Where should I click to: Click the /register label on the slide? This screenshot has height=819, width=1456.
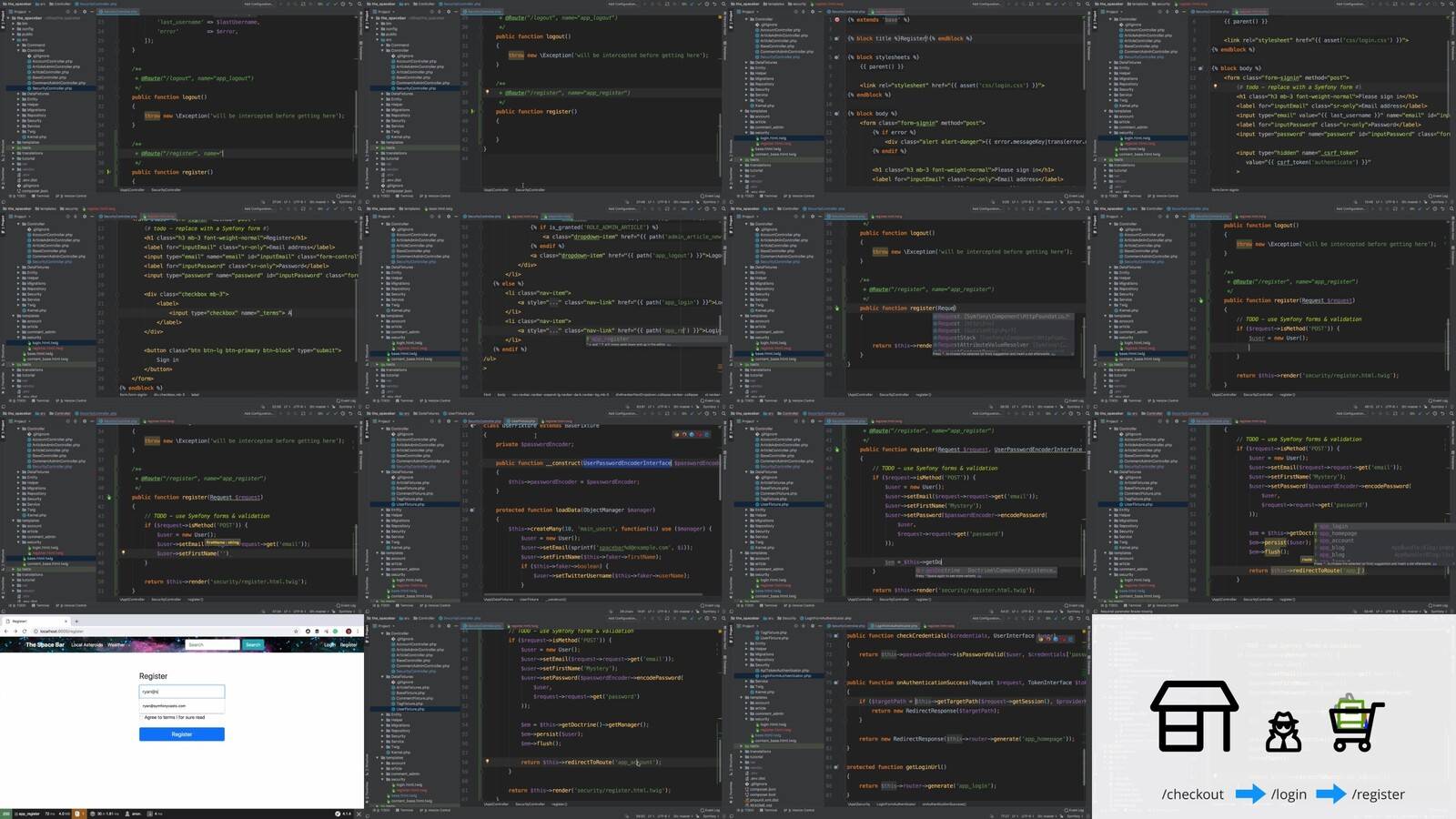pos(1378,794)
